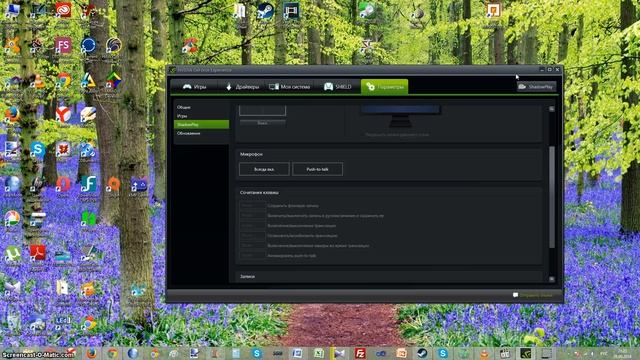Click the Excel icon in the taskbar
Screen dimensions: 640x360
pyautogui.click(x=319, y=353)
